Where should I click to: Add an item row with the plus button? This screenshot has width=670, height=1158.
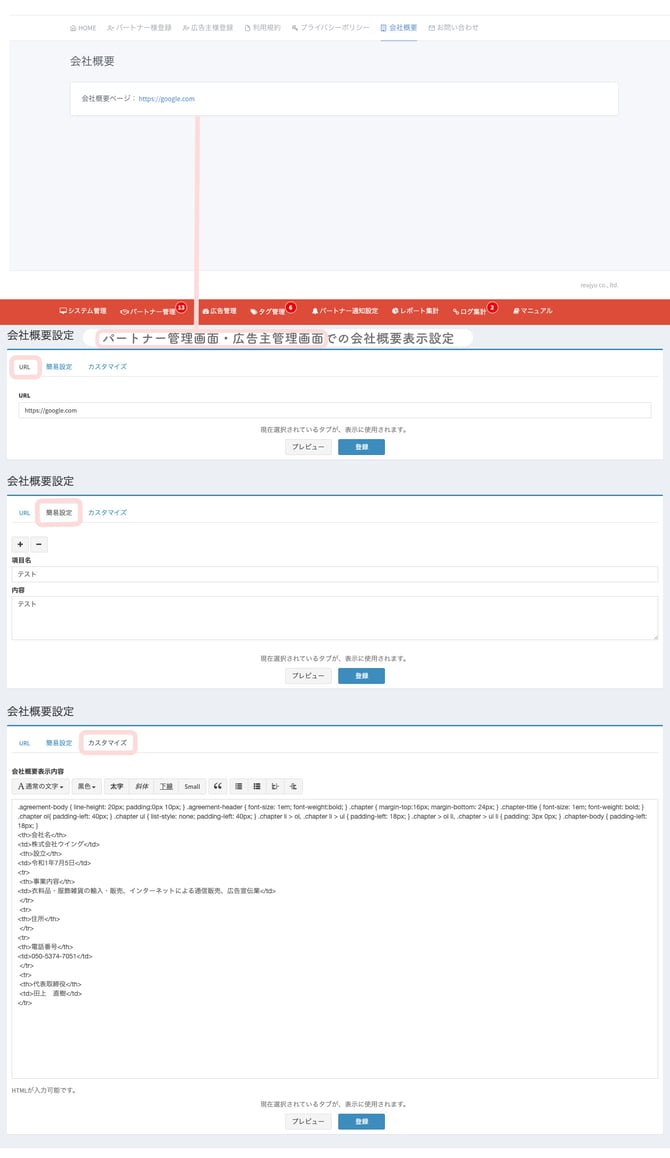(x=20, y=544)
